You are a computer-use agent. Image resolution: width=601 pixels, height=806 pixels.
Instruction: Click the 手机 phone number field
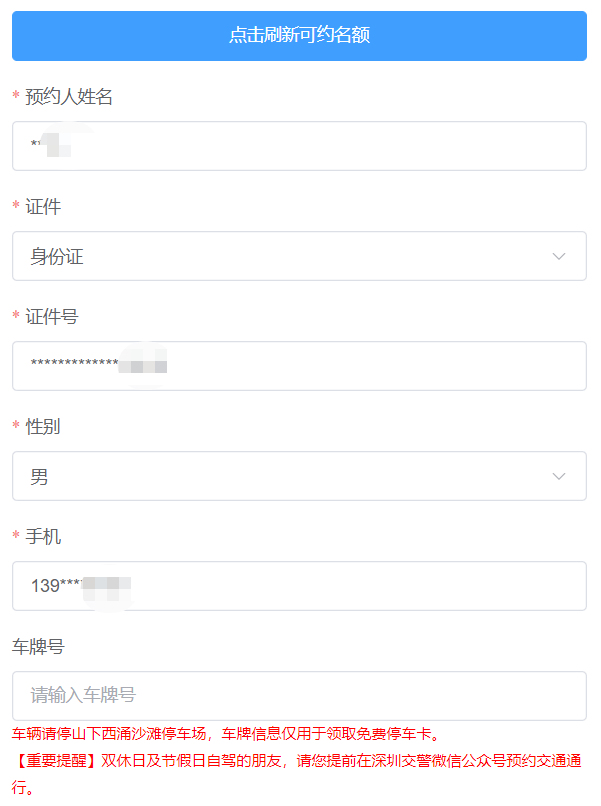pos(300,586)
